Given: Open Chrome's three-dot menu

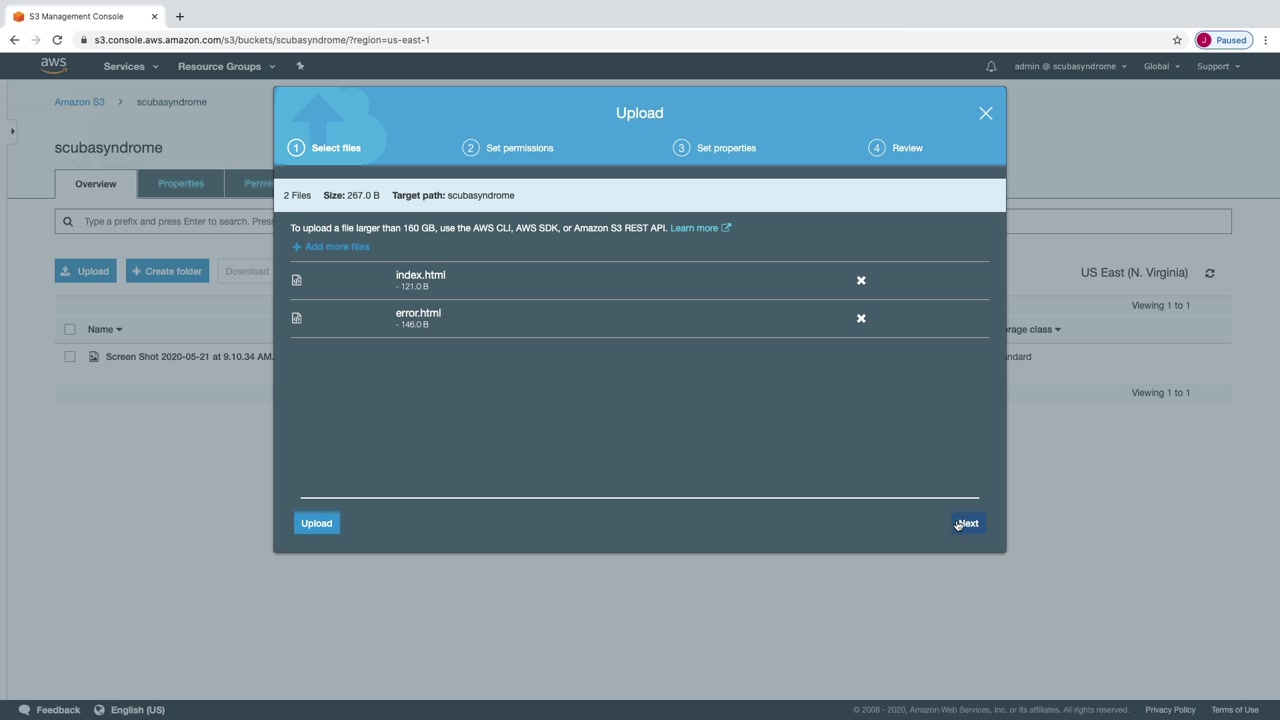Looking at the screenshot, I should 1266,40.
